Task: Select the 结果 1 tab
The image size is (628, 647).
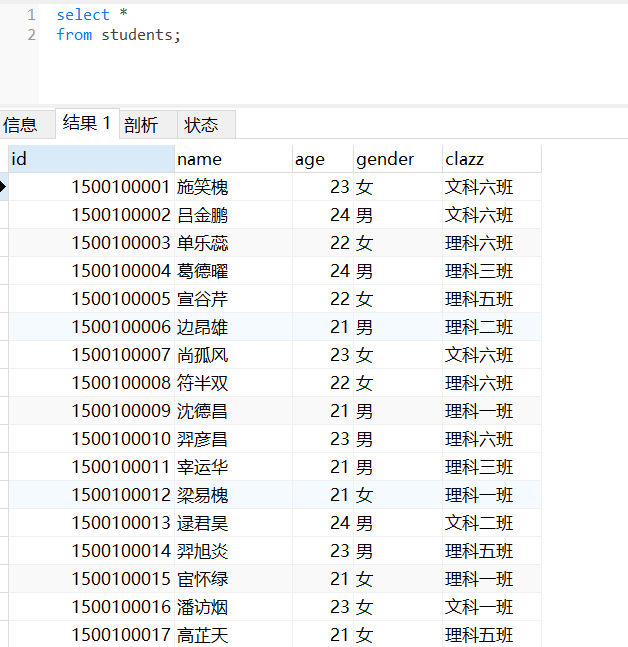Action: point(87,123)
